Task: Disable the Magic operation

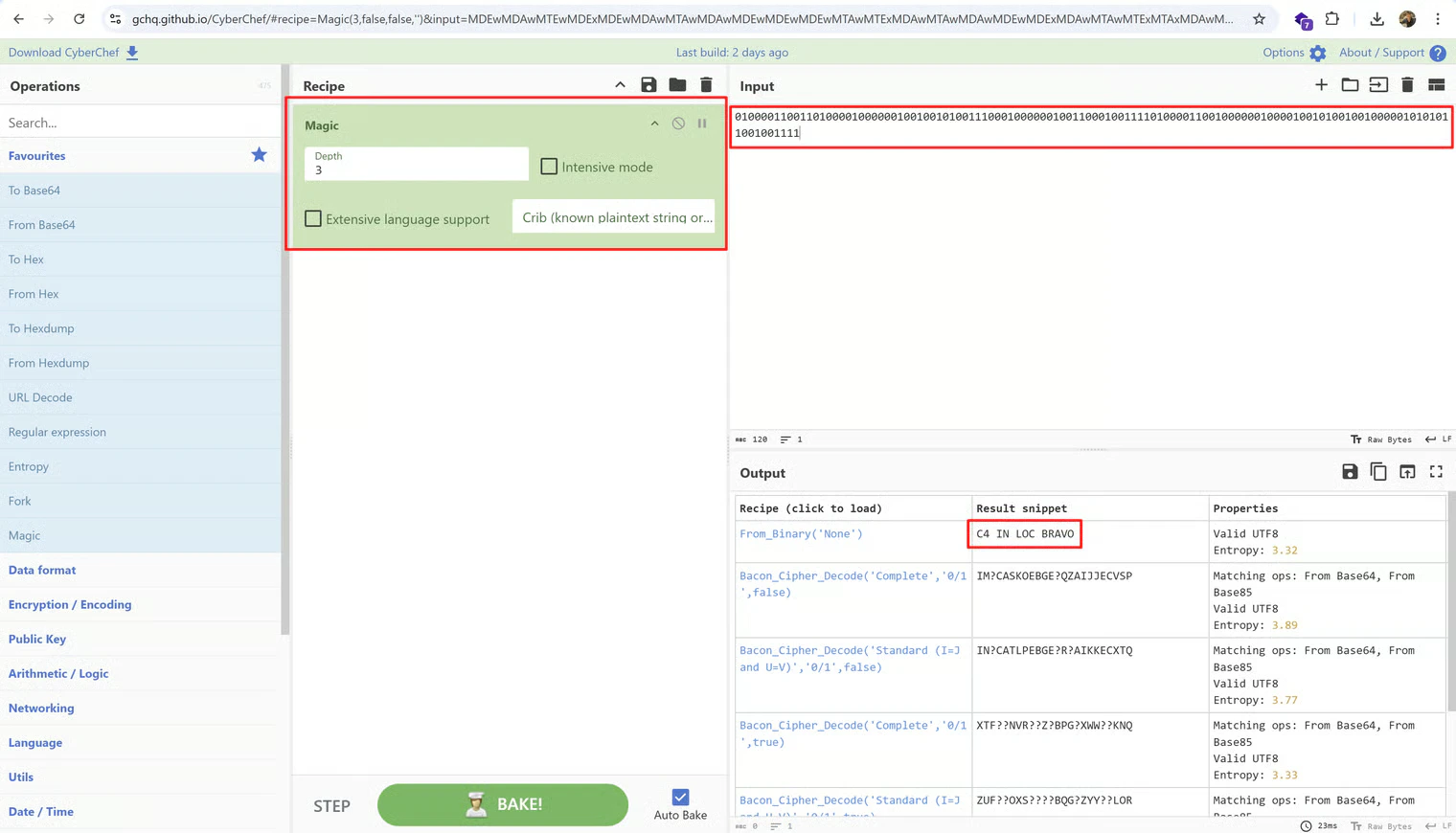Action: point(678,124)
